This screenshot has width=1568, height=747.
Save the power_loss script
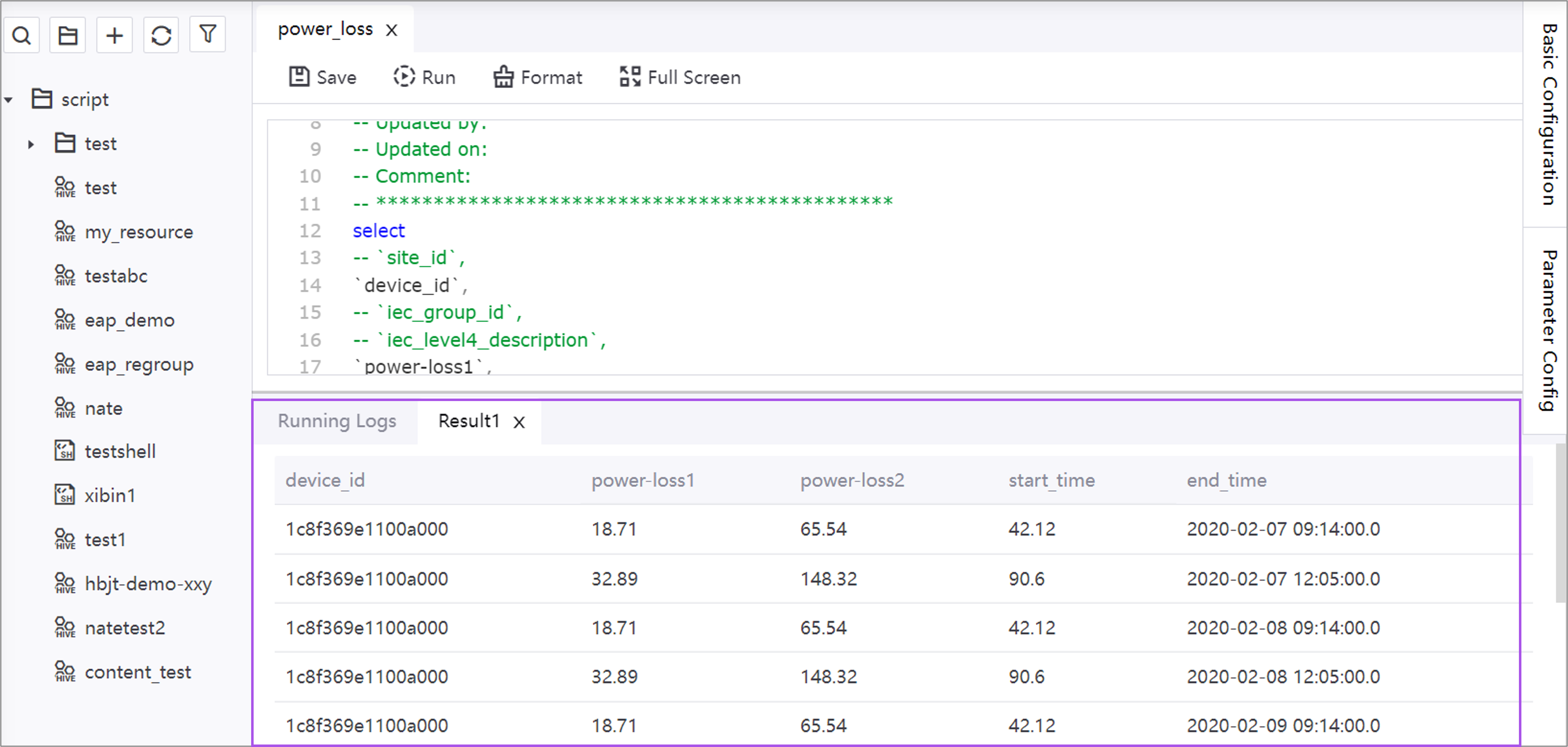tap(323, 77)
